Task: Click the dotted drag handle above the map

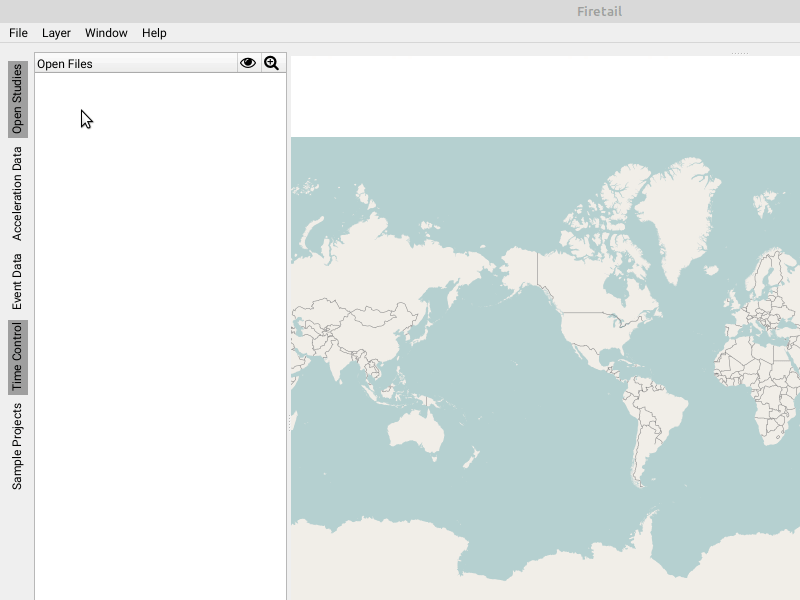Action: click(739, 53)
